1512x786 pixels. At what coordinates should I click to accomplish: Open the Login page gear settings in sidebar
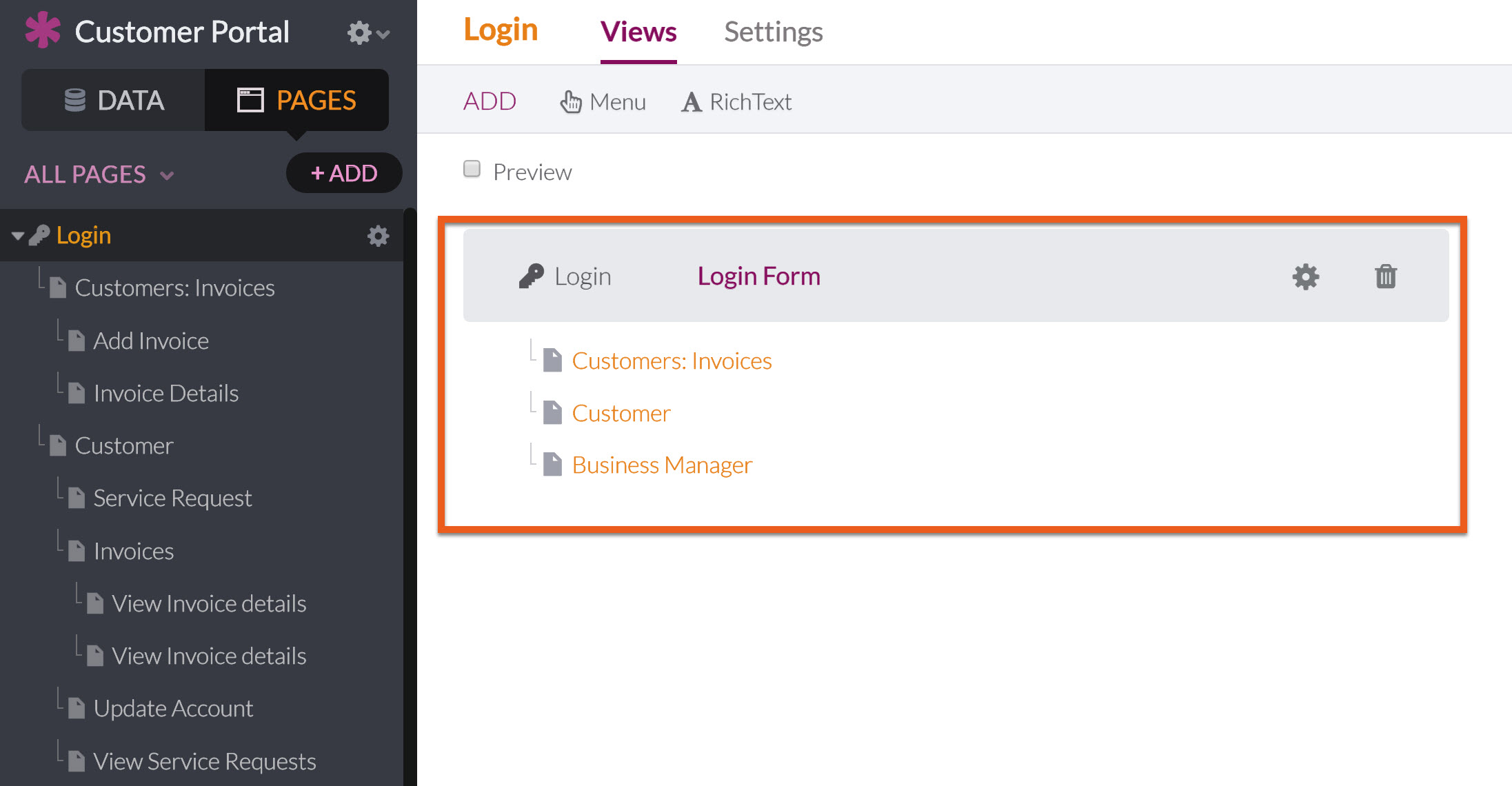click(x=378, y=236)
